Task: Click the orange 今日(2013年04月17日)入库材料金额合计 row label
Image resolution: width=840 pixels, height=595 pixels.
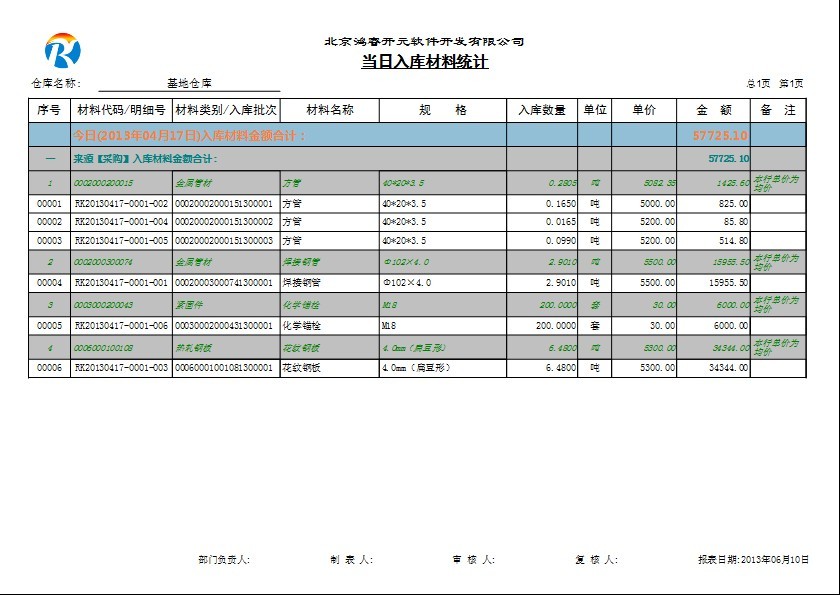Action: tap(189, 135)
